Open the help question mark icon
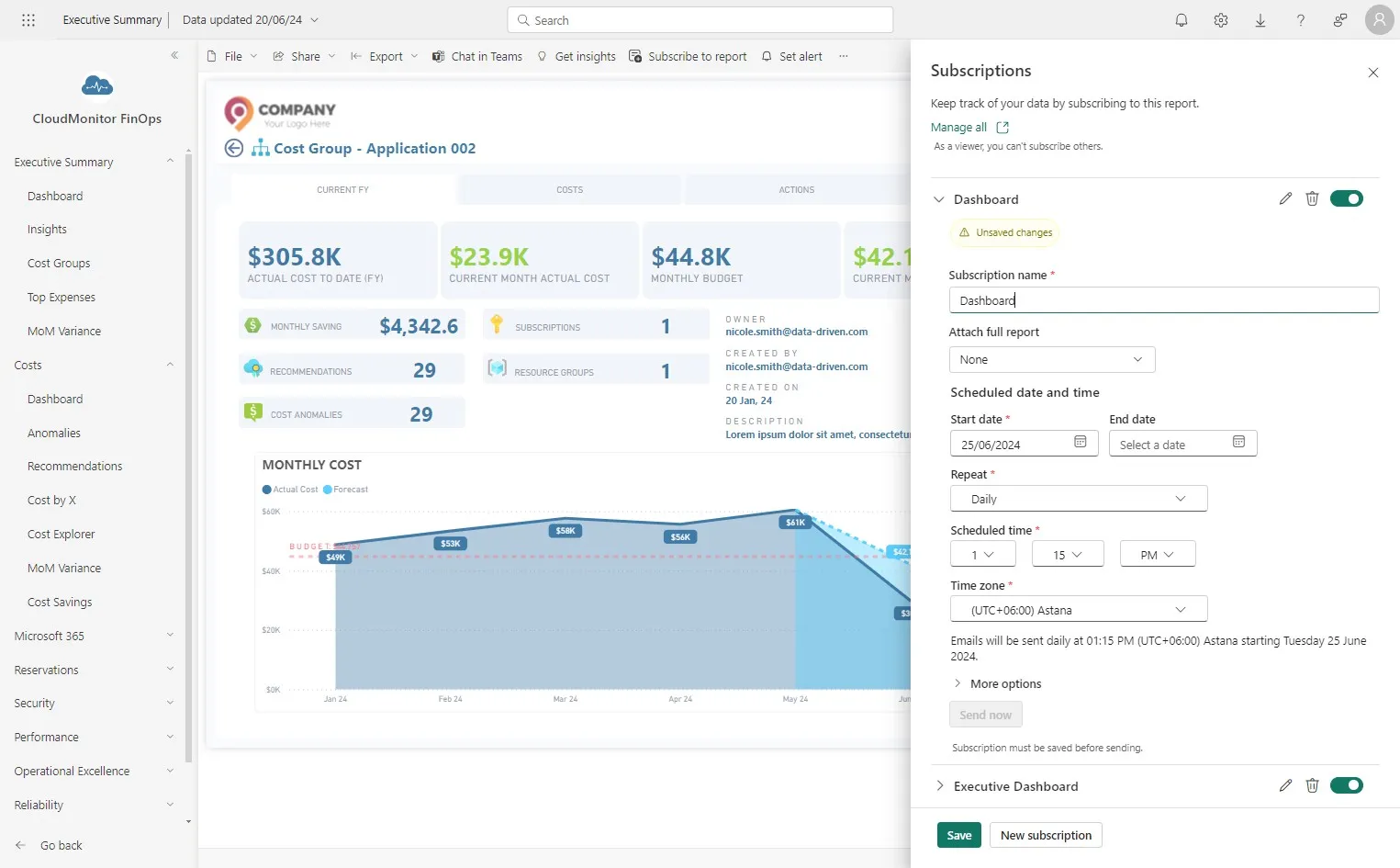Image resolution: width=1400 pixels, height=868 pixels. pyautogui.click(x=1300, y=19)
